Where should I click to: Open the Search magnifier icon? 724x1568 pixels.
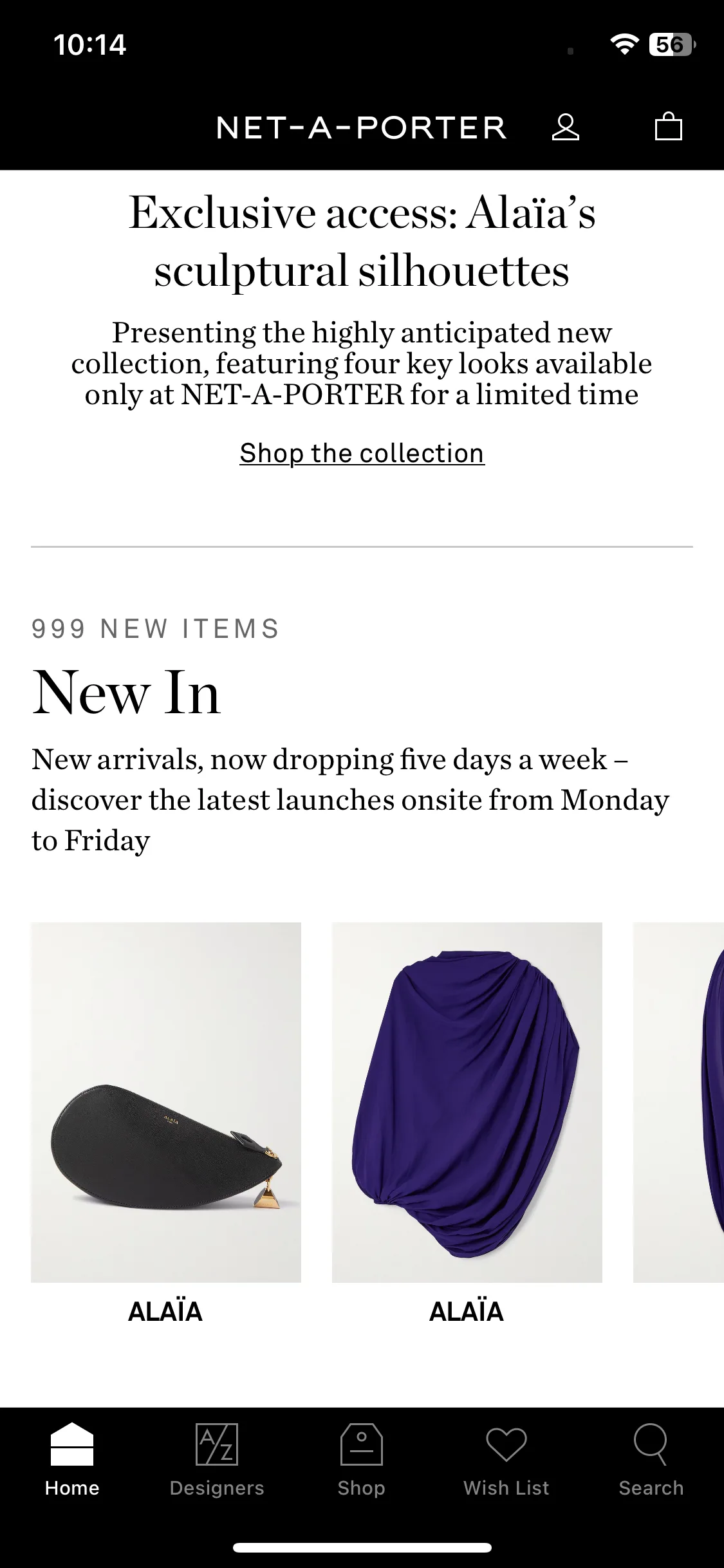(x=651, y=1444)
